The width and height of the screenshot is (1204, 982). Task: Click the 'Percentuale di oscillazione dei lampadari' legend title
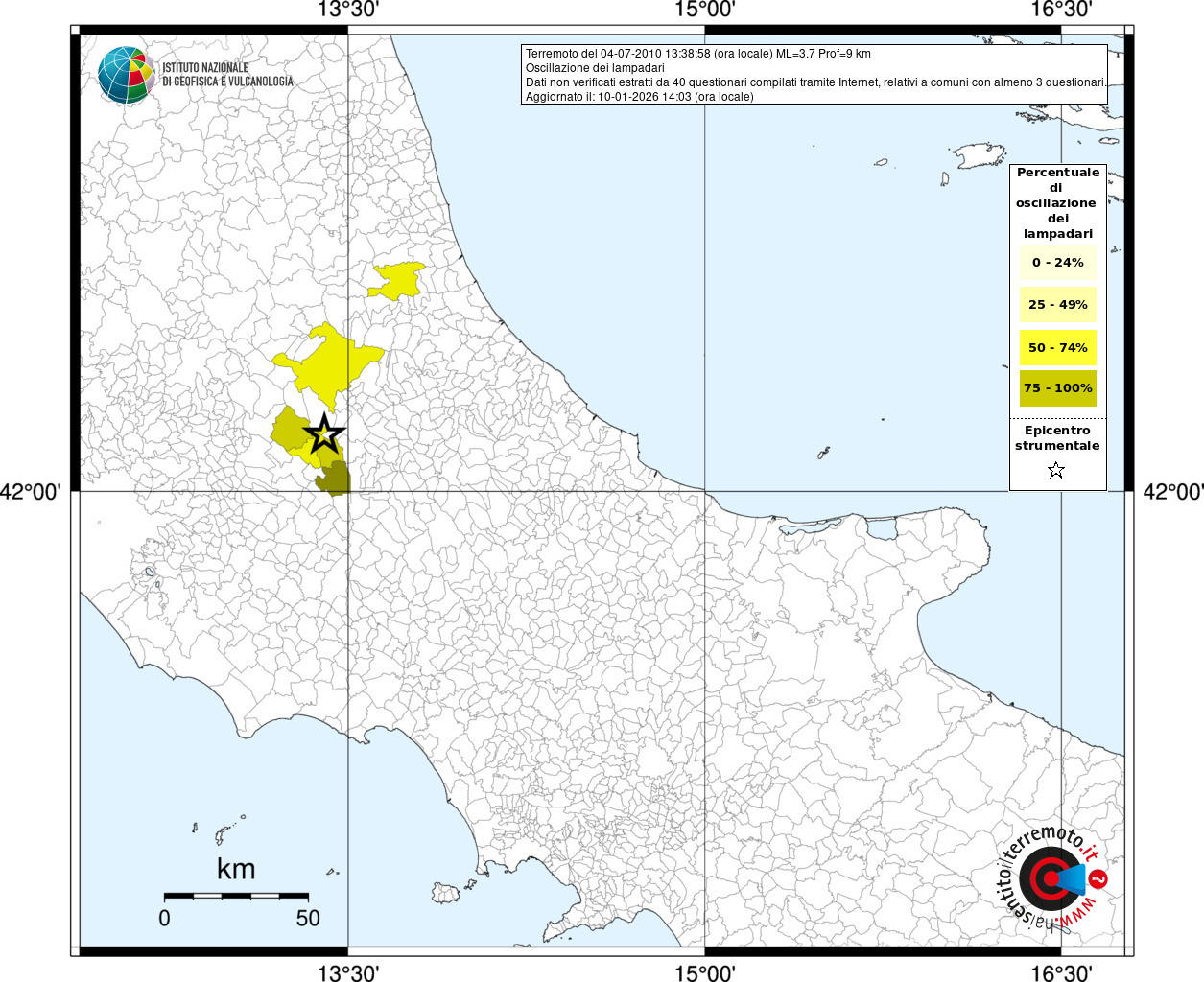1058,203
